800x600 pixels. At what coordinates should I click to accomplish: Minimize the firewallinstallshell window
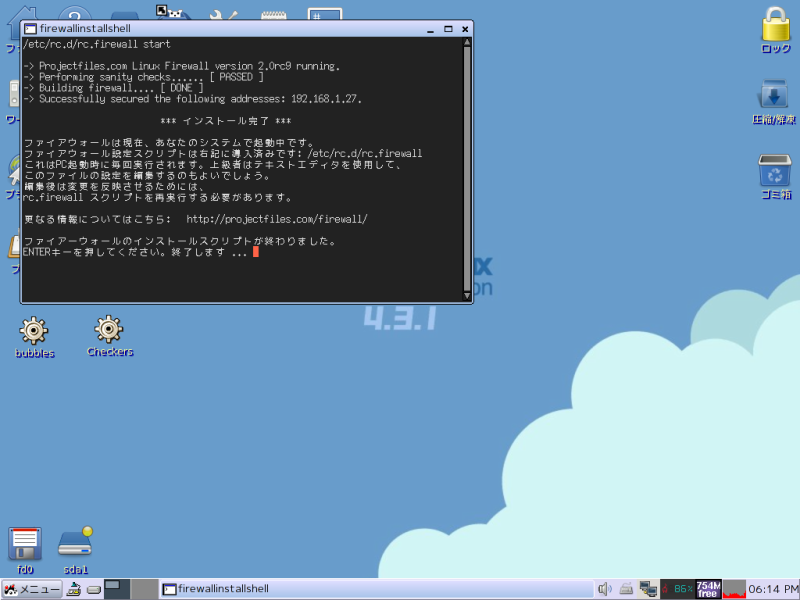tap(431, 29)
